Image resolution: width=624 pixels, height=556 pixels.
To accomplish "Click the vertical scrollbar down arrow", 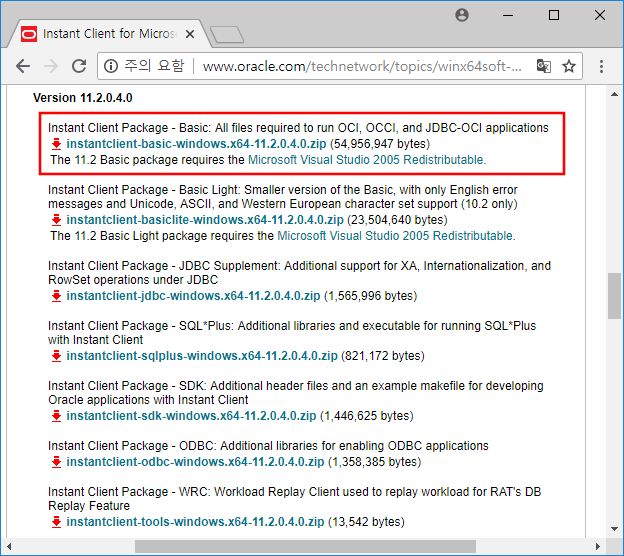I will click(x=614, y=529).
